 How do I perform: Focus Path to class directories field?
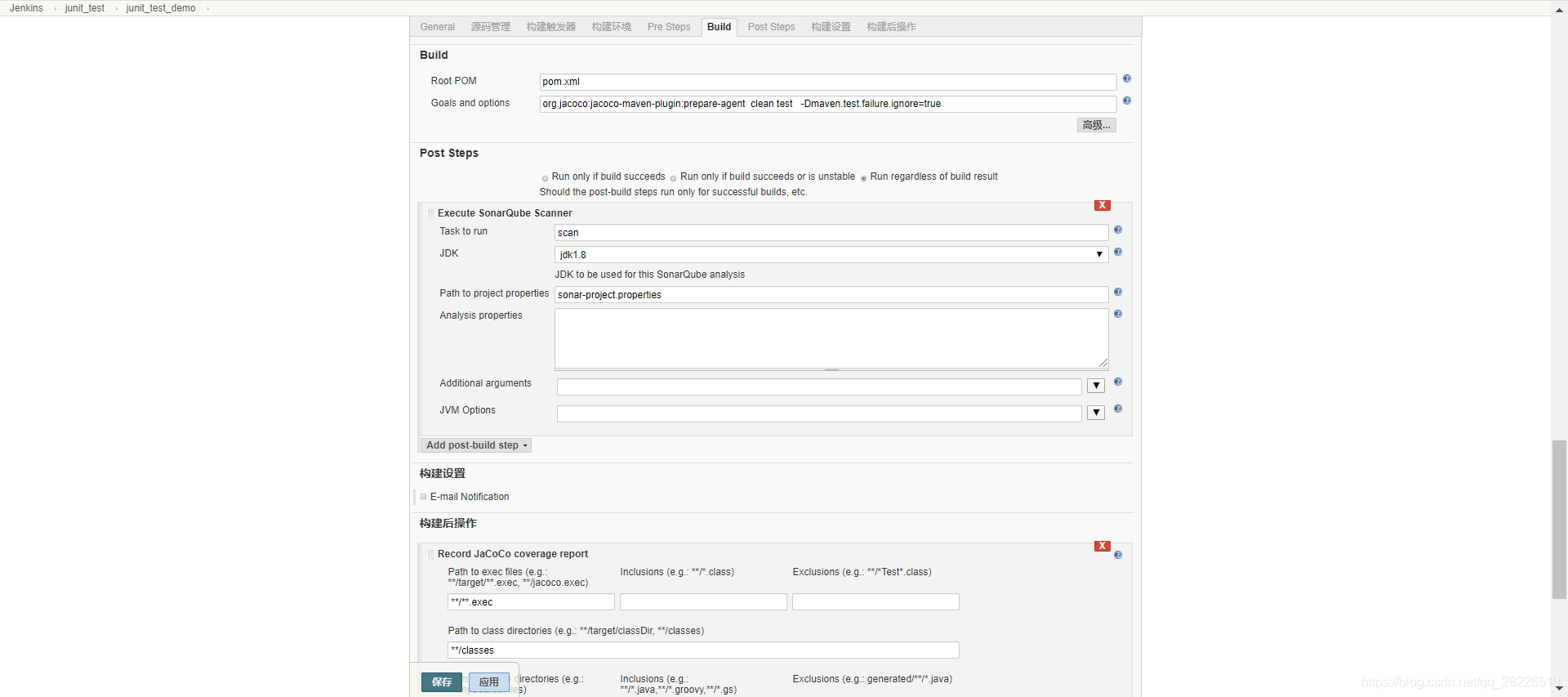[703, 650]
